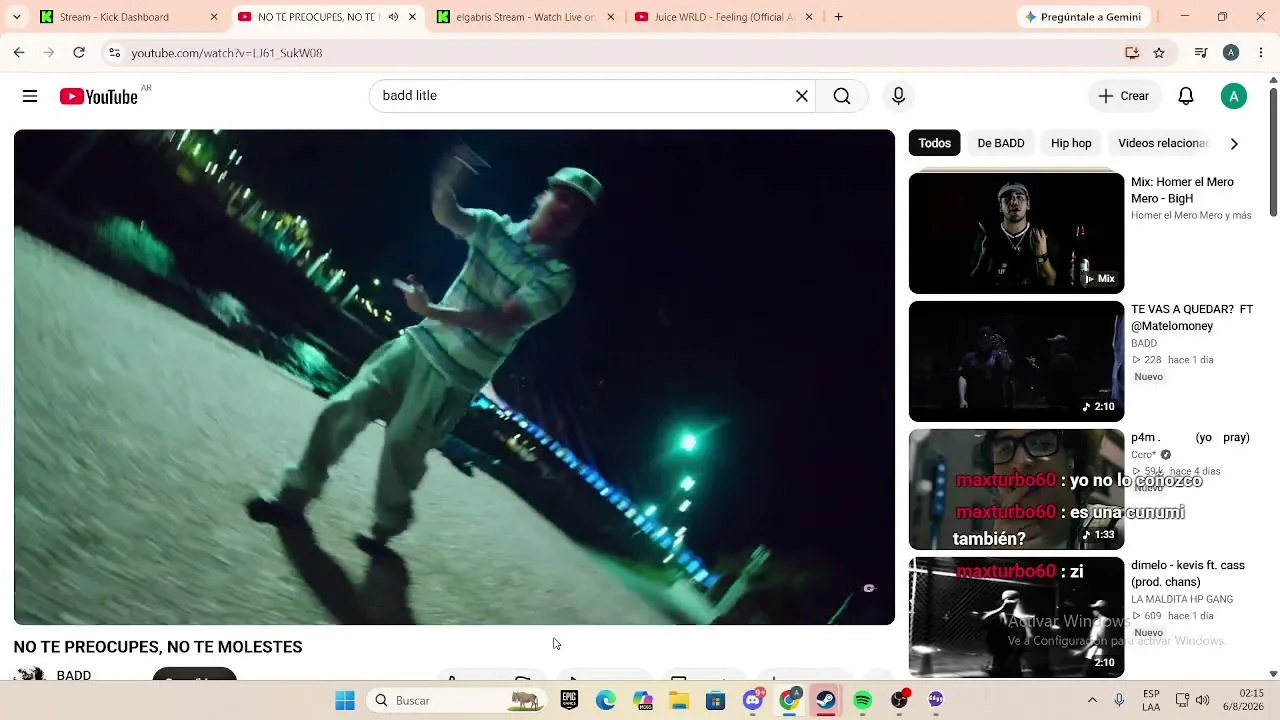Expand hidden system tray icons
The image size is (1280, 720).
coord(1092,700)
